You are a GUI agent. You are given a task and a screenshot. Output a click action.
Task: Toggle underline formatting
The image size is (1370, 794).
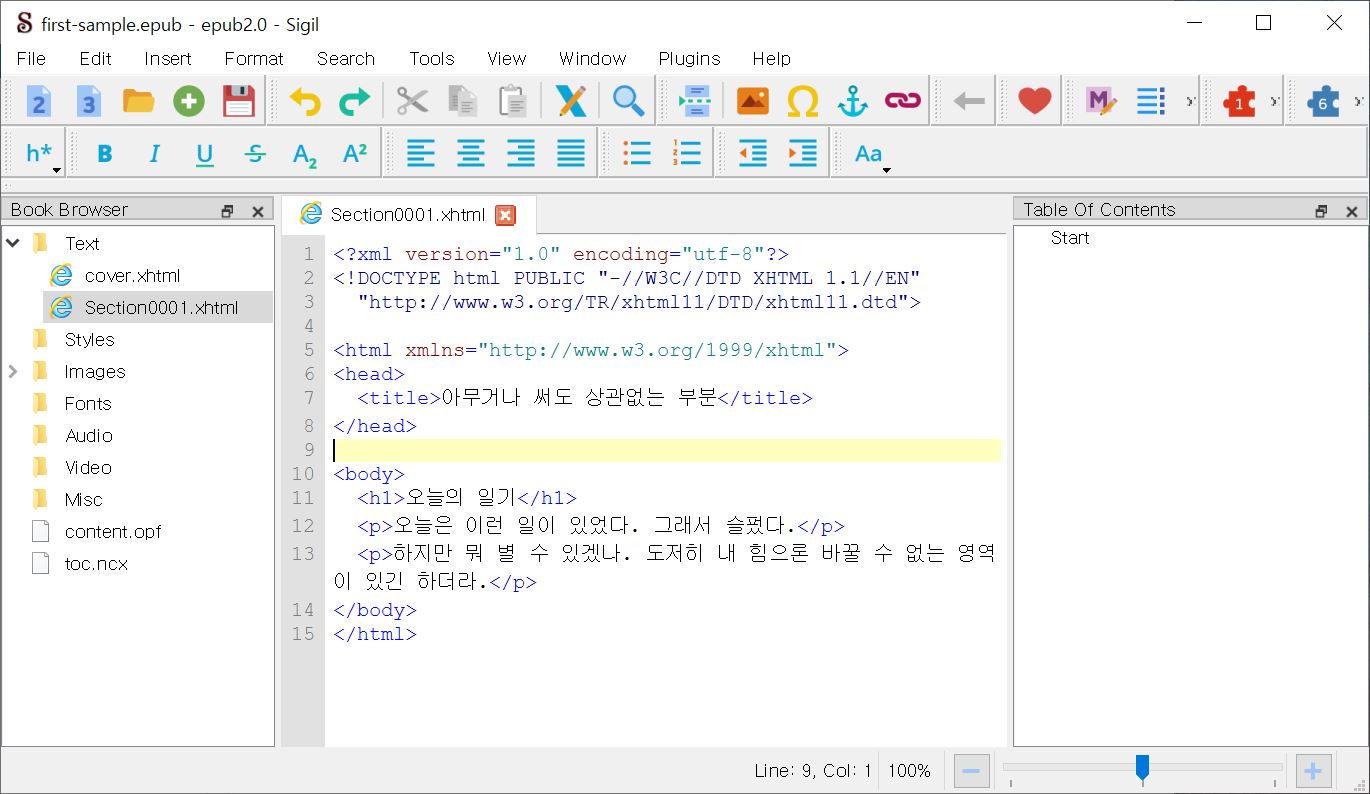click(204, 153)
